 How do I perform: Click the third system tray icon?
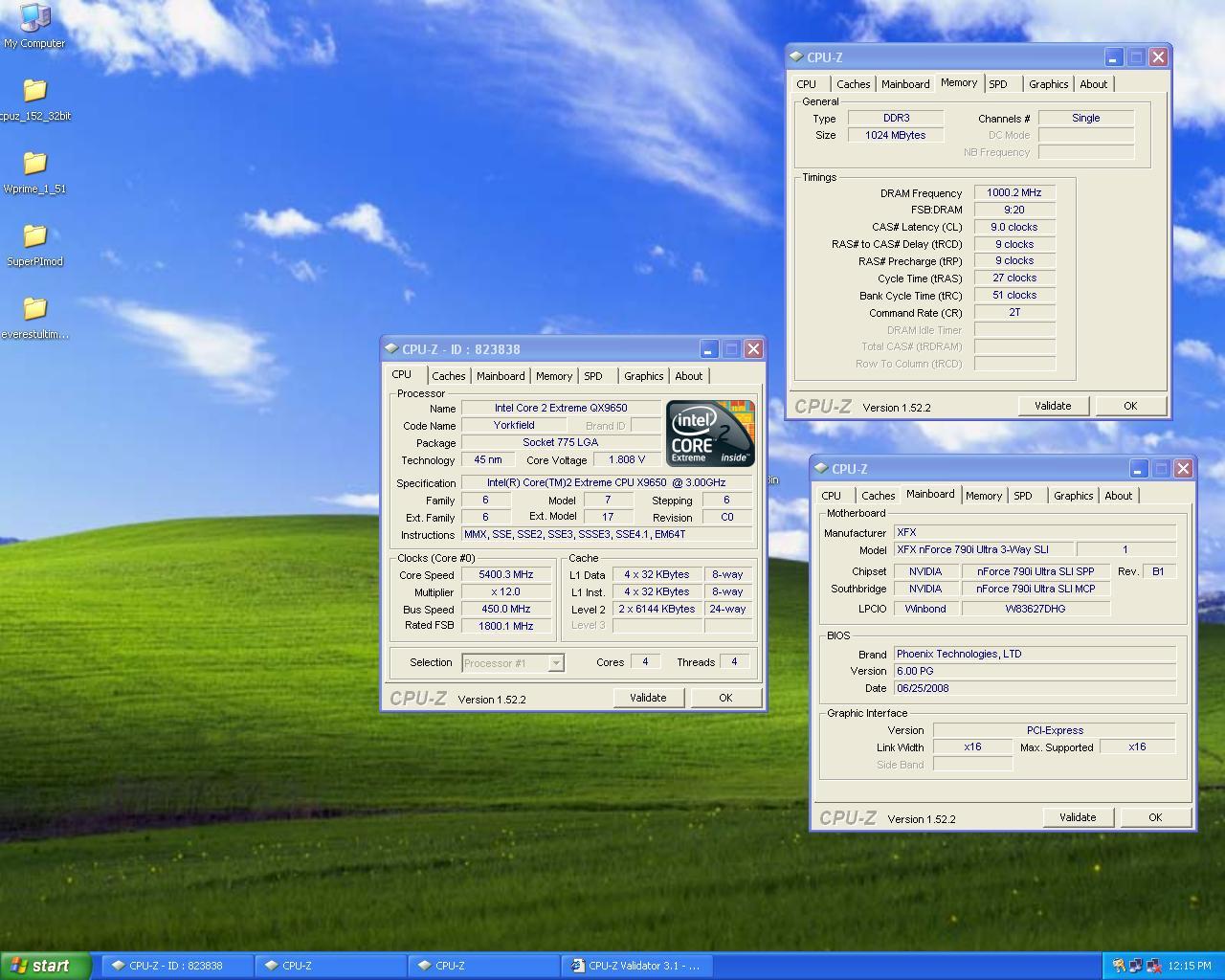coord(1154,966)
